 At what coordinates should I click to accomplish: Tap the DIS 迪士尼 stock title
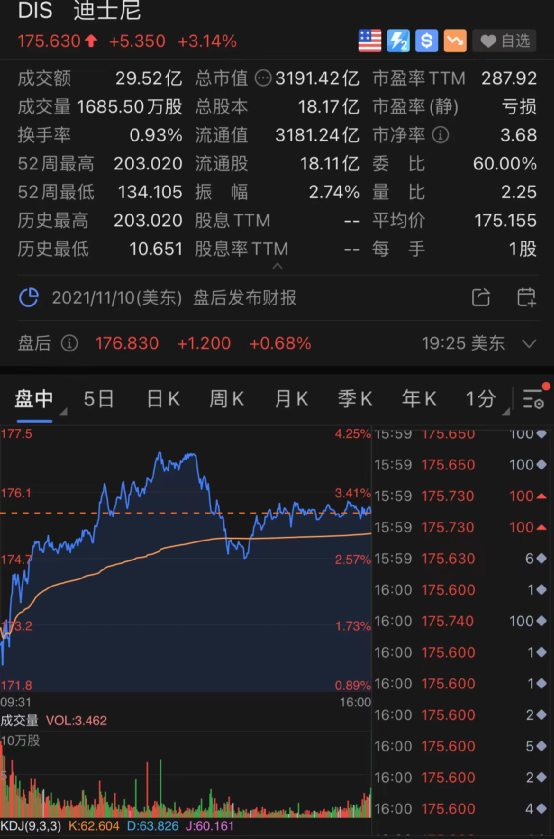point(79,11)
